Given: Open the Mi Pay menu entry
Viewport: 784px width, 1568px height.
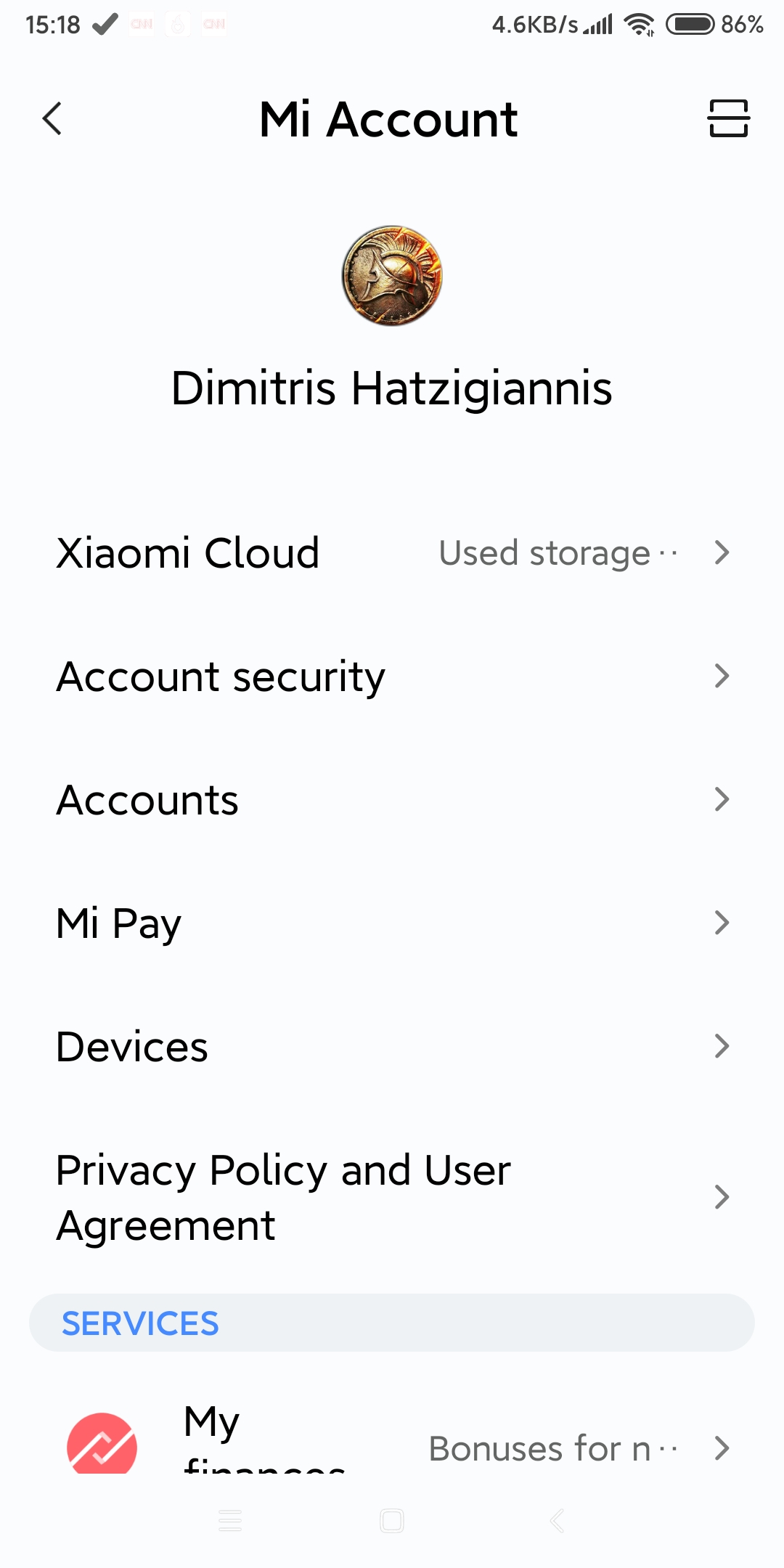Looking at the screenshot, I should click(119, 923).
